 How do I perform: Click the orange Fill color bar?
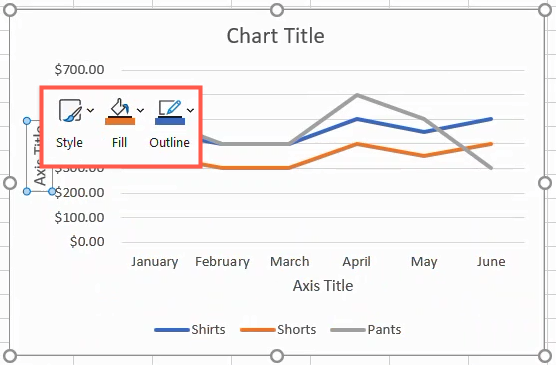120,121
